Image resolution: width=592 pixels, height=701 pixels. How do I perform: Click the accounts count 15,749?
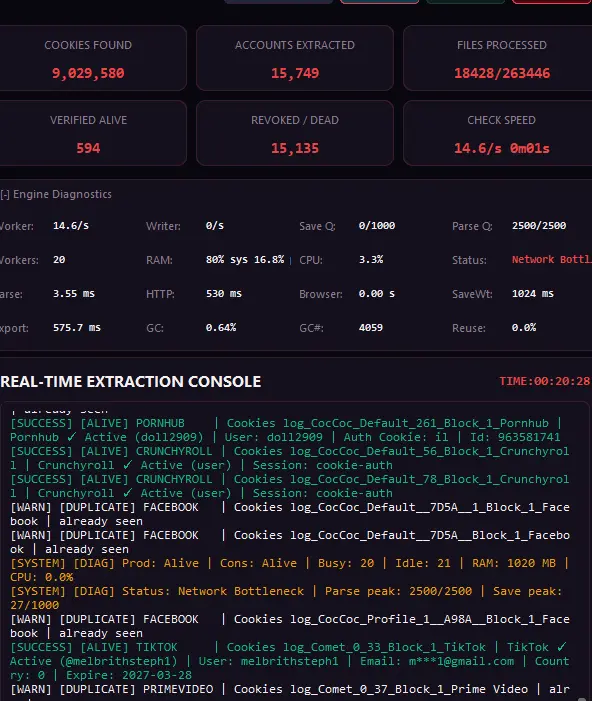coord(295,73)
